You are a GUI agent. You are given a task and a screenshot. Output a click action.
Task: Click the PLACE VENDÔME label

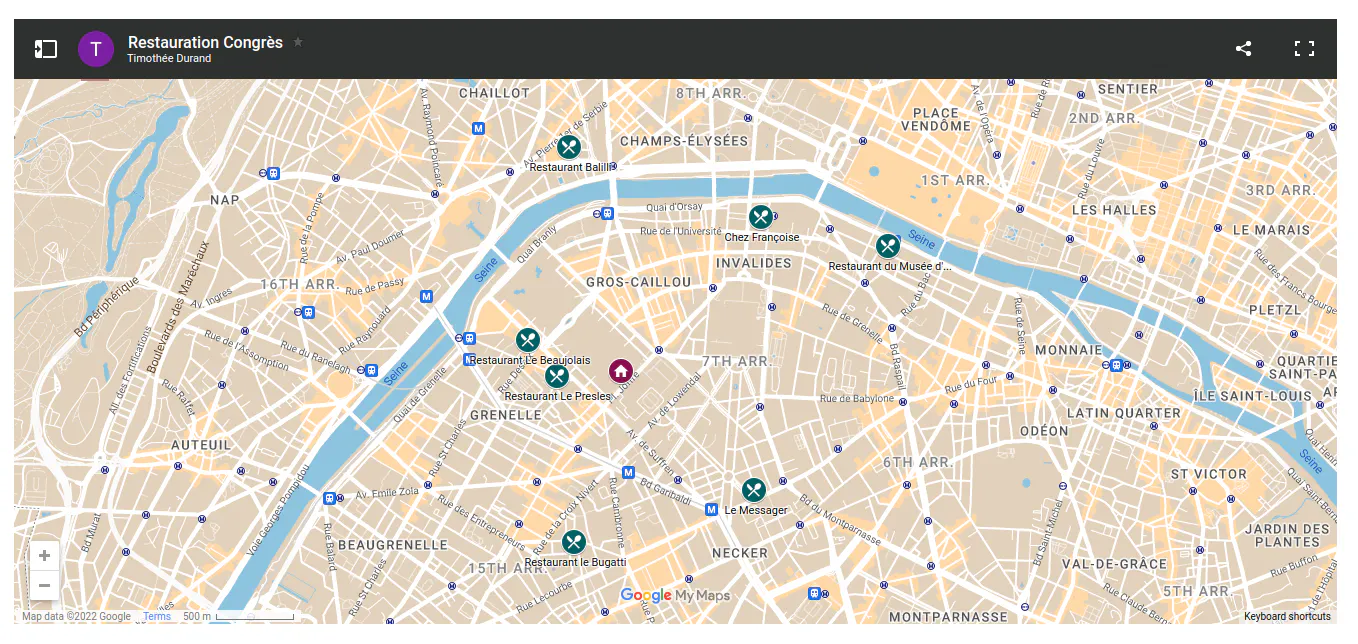(x=936, y=120)
